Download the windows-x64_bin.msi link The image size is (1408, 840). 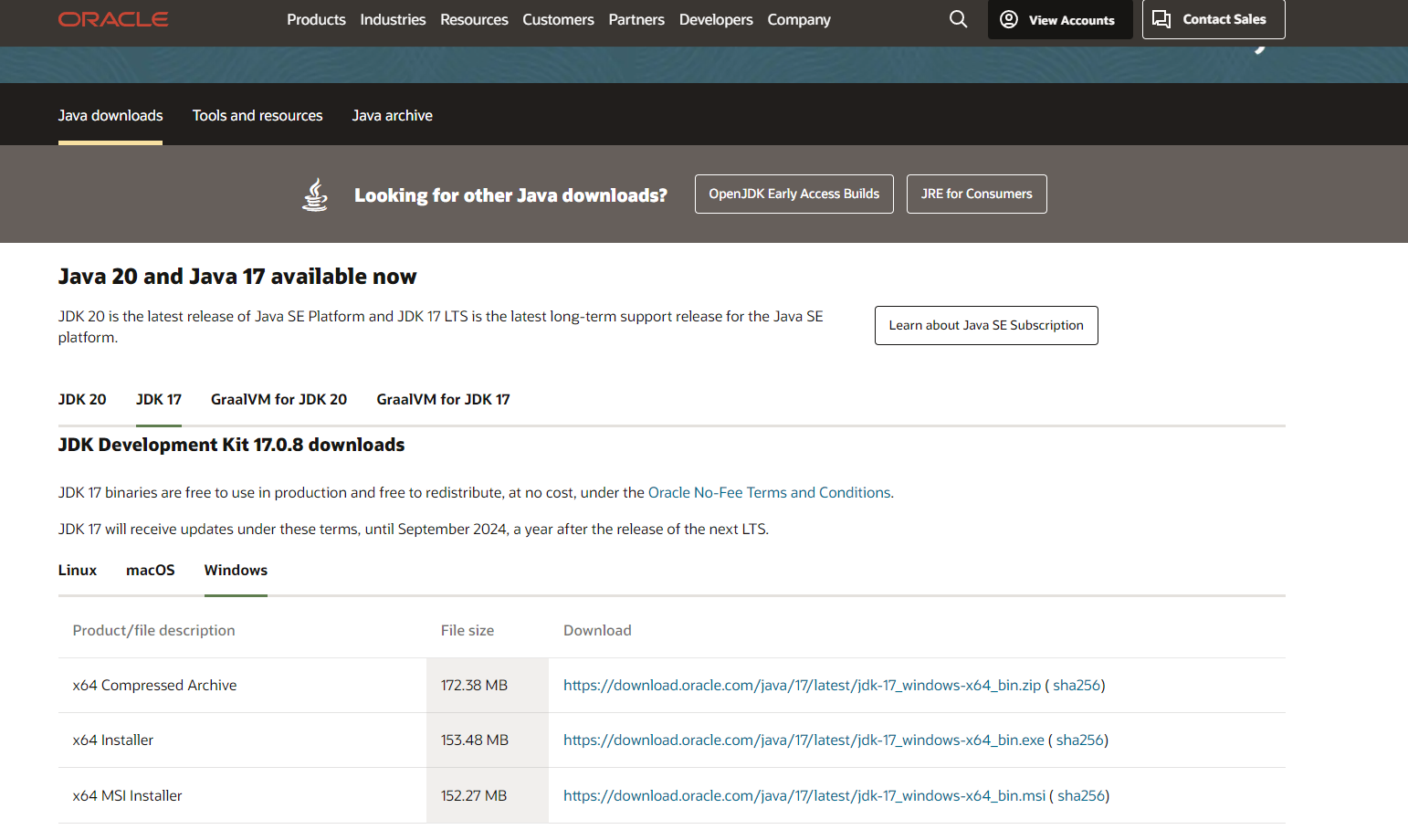point(804,795)
